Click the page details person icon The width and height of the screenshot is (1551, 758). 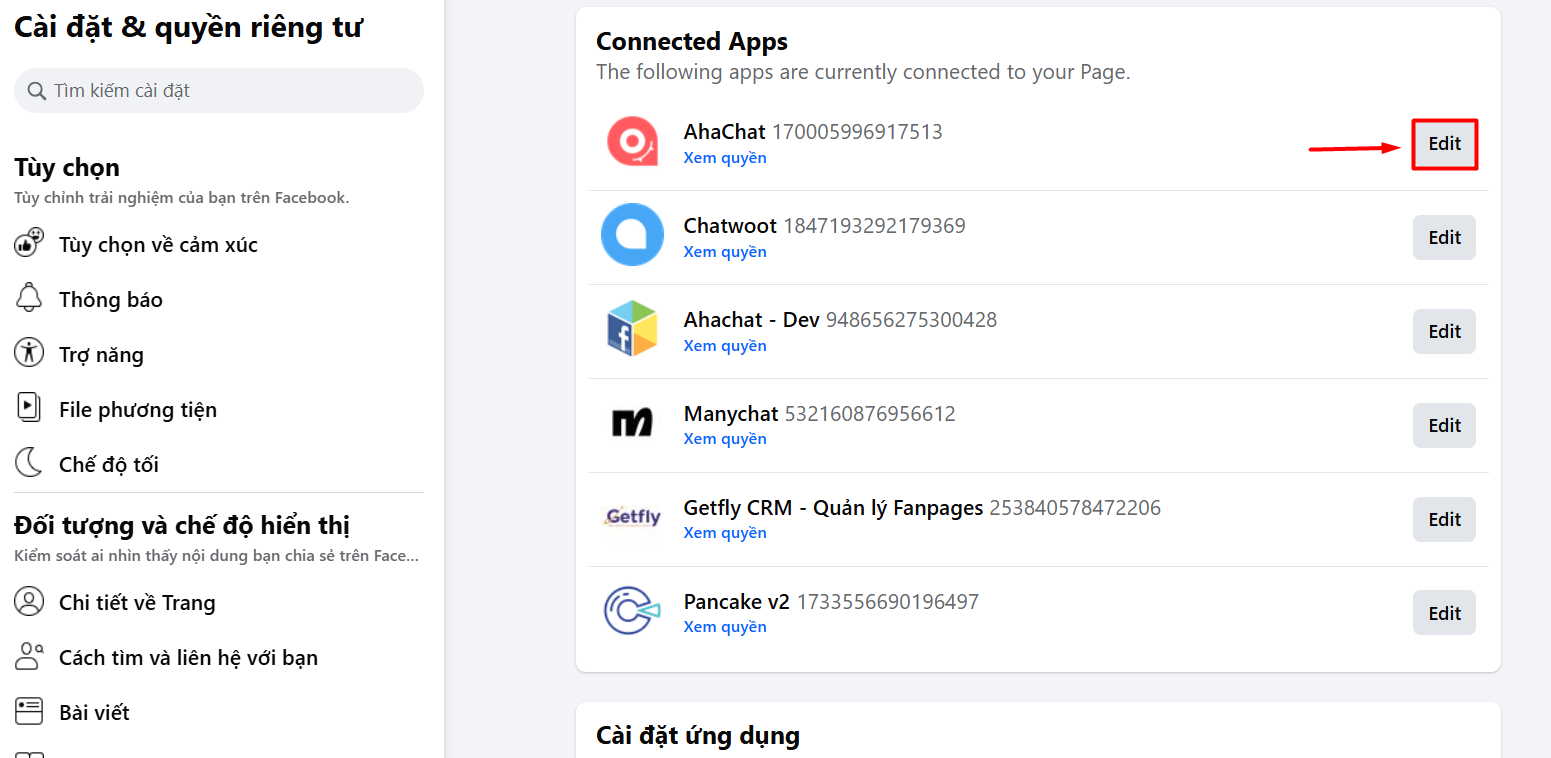[x=30, y=602]
